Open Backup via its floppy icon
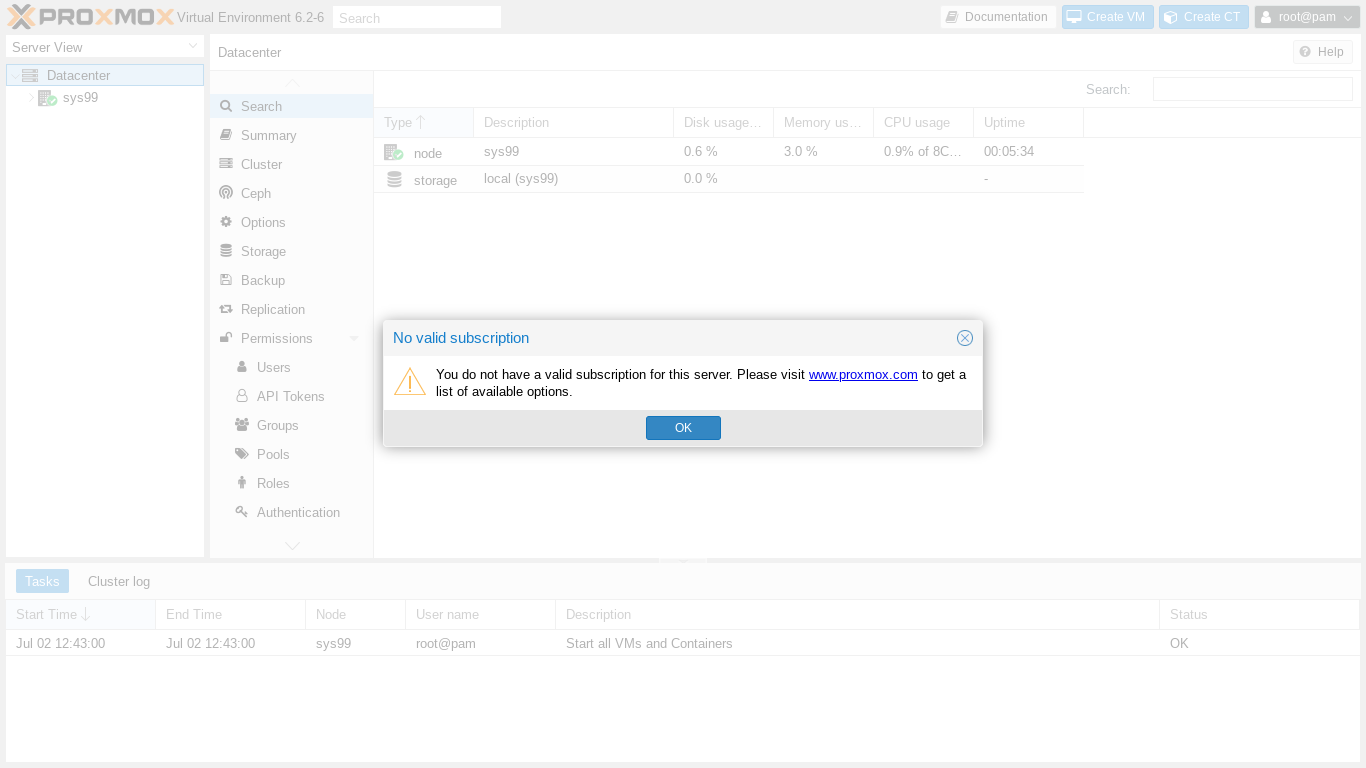 226,280
